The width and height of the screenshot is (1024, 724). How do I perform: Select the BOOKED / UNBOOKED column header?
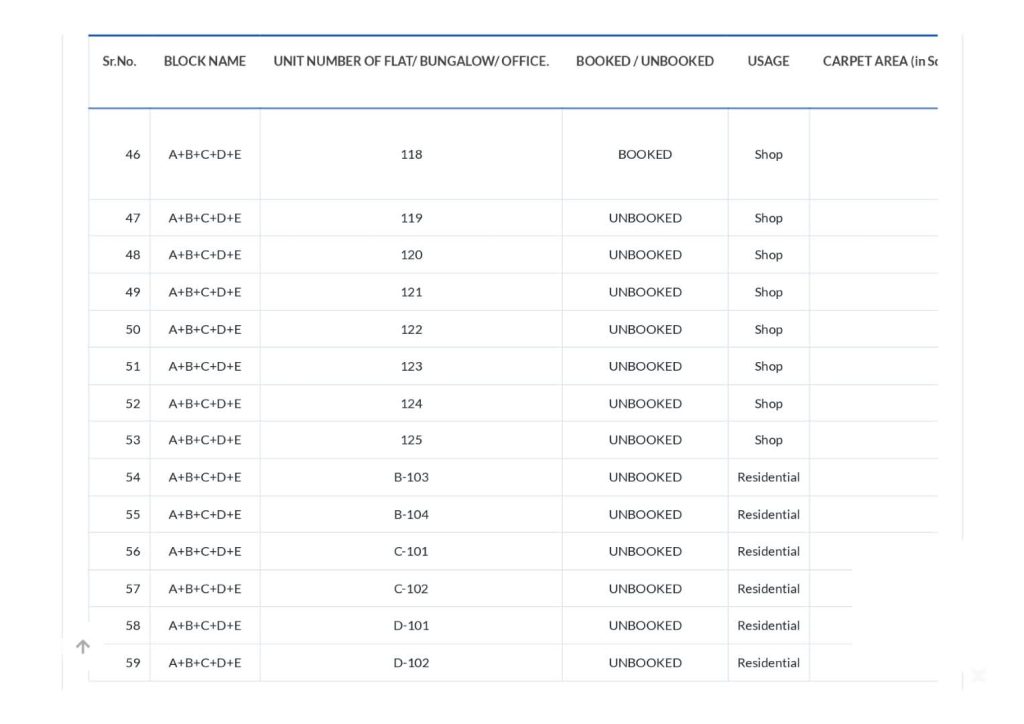(645, 61)
